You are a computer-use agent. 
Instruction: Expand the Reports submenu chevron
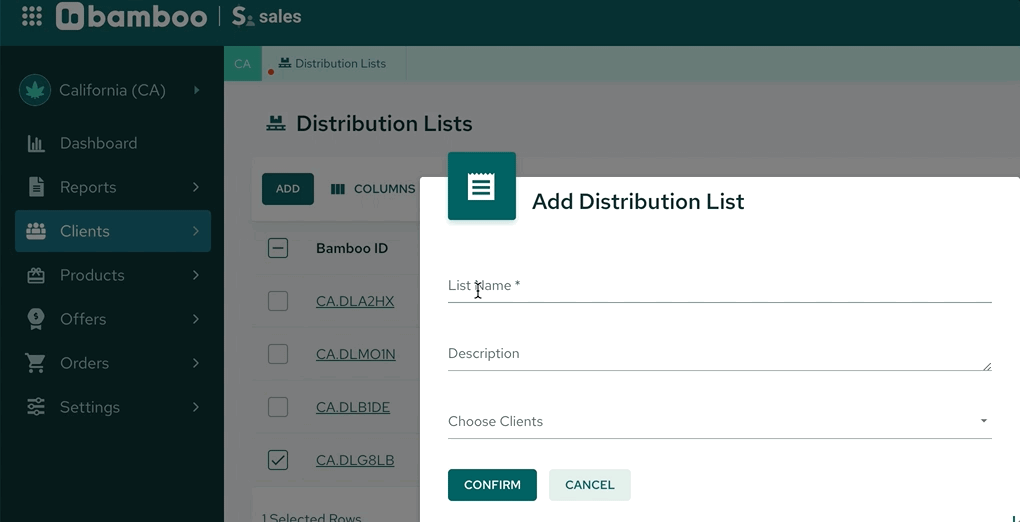(196, 187)
